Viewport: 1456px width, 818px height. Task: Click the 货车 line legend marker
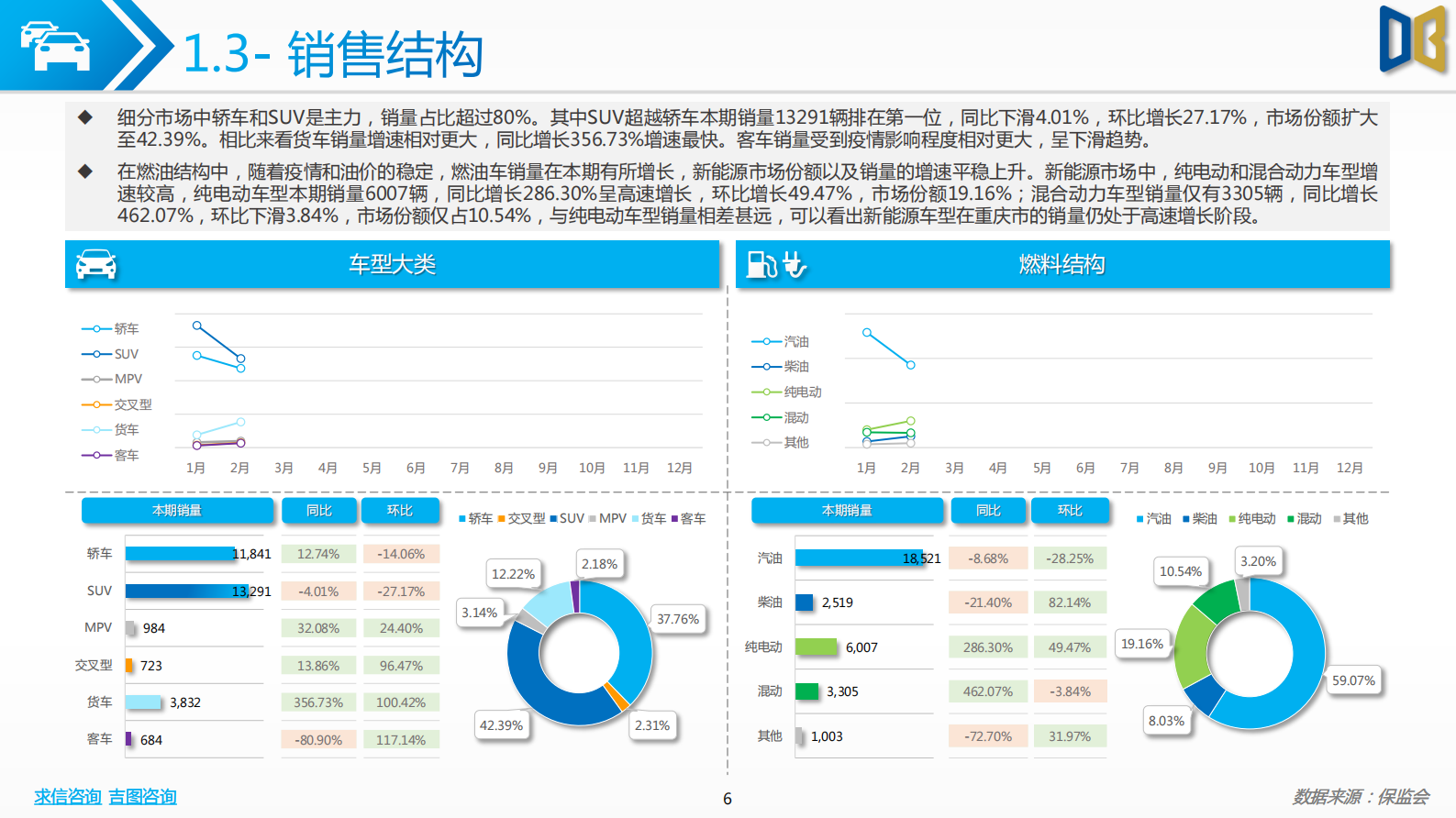(x=96, y=429)
